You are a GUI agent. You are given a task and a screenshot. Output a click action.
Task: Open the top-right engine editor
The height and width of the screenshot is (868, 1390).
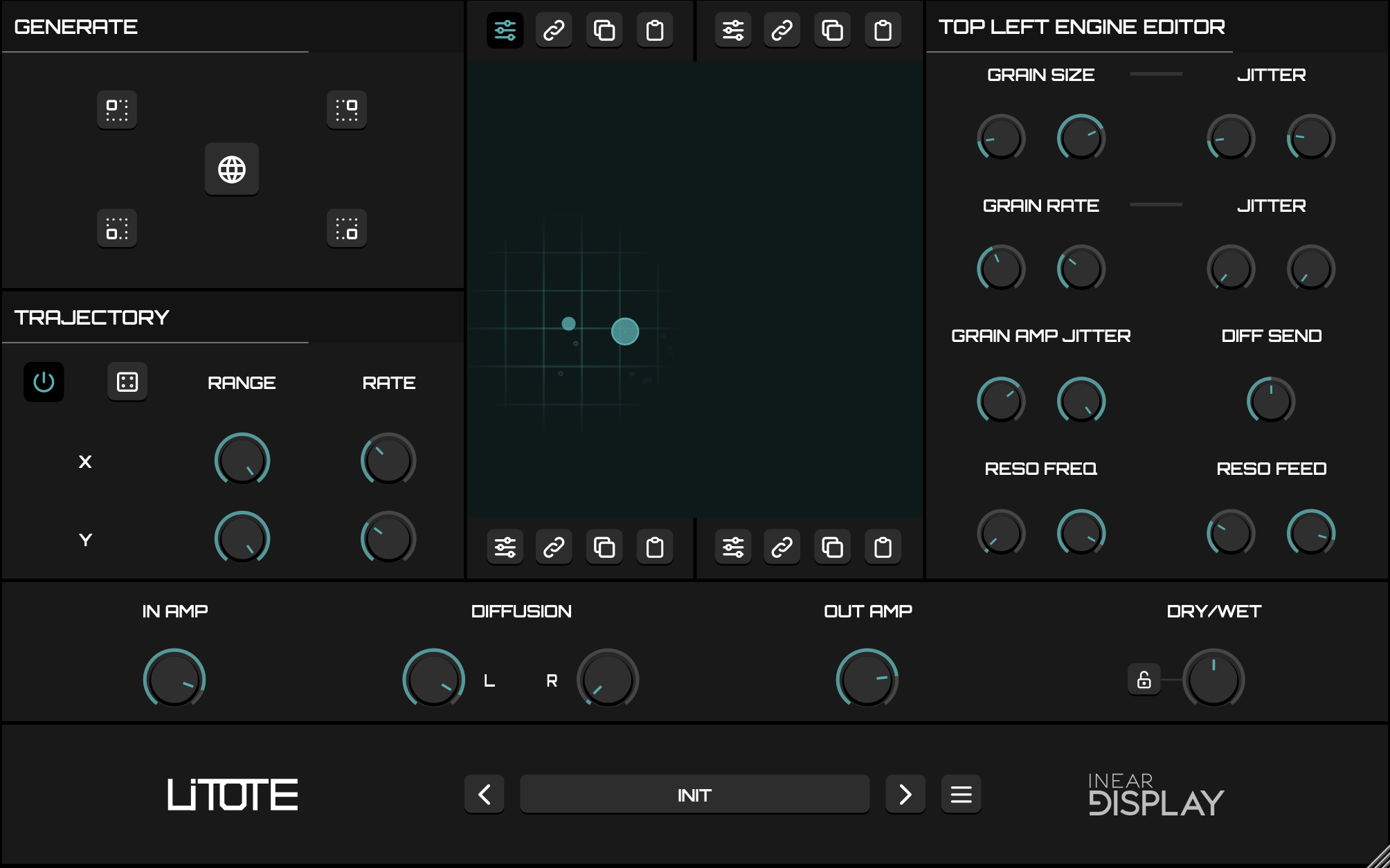click(733, 30)
